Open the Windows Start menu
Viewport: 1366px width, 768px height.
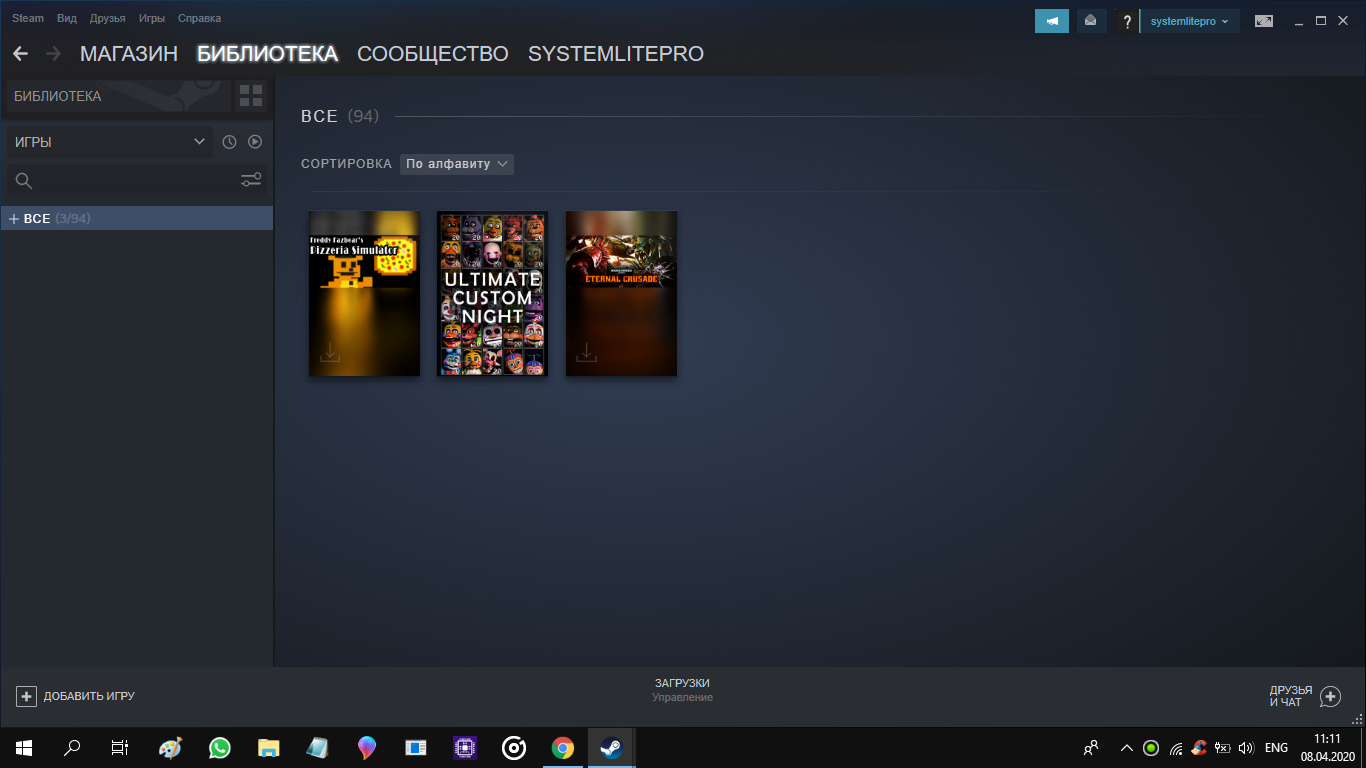click(x=23, y=747)
